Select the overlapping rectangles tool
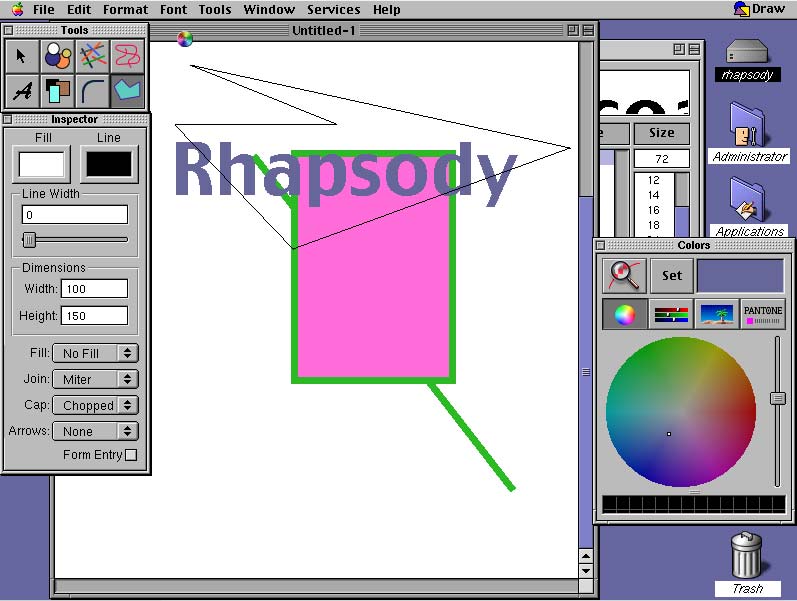The image size is (797, 601). (x=57, y=91)
